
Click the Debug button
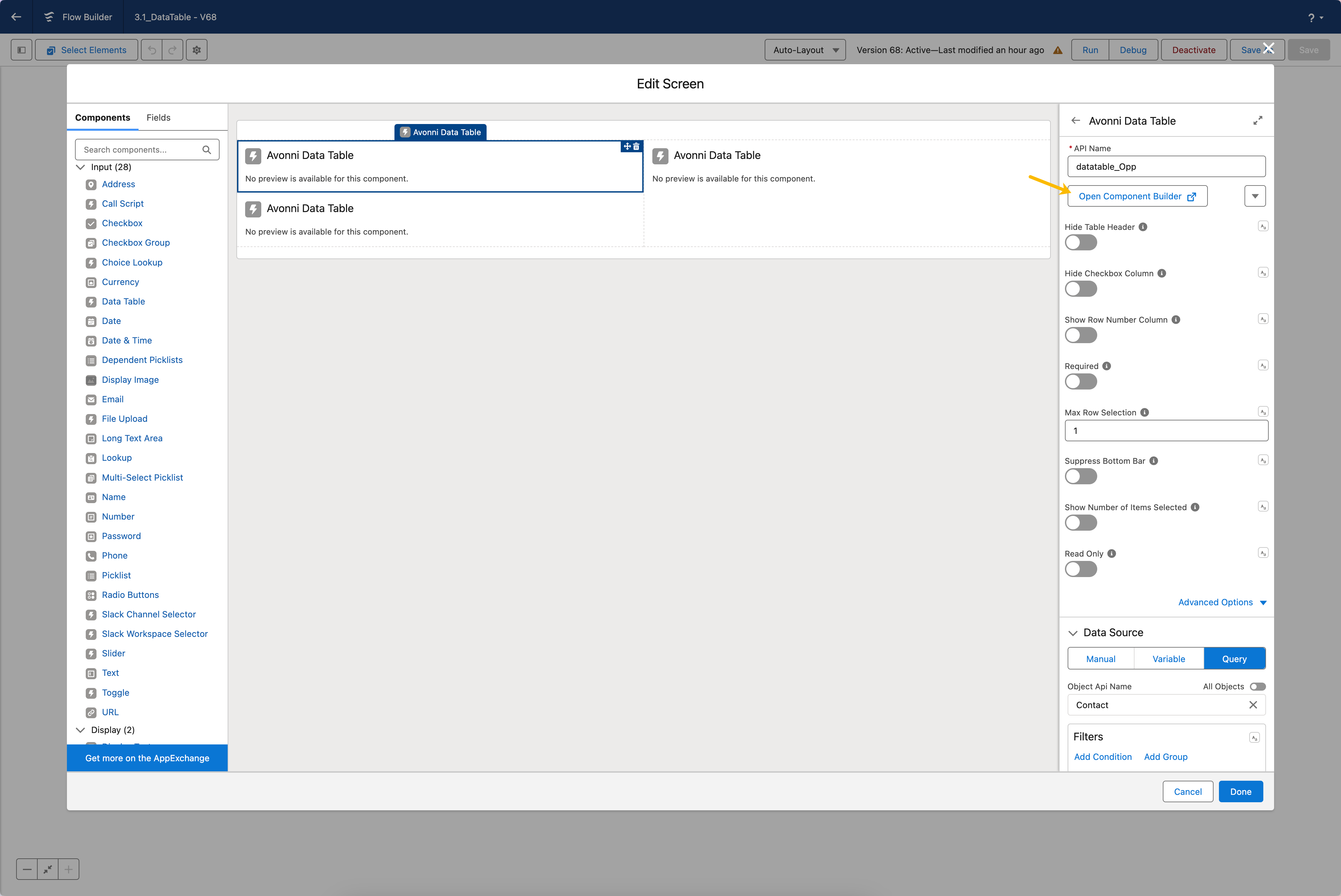(1133, 50)
